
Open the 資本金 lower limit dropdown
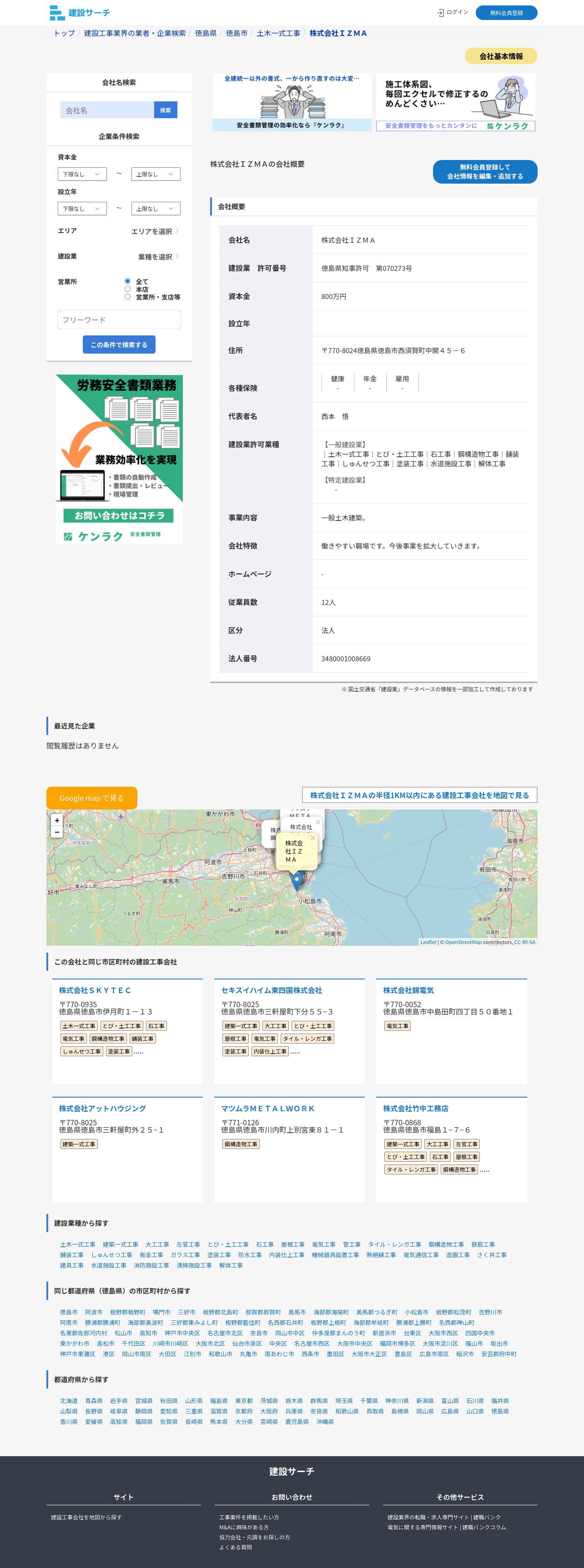click(82, 174)
